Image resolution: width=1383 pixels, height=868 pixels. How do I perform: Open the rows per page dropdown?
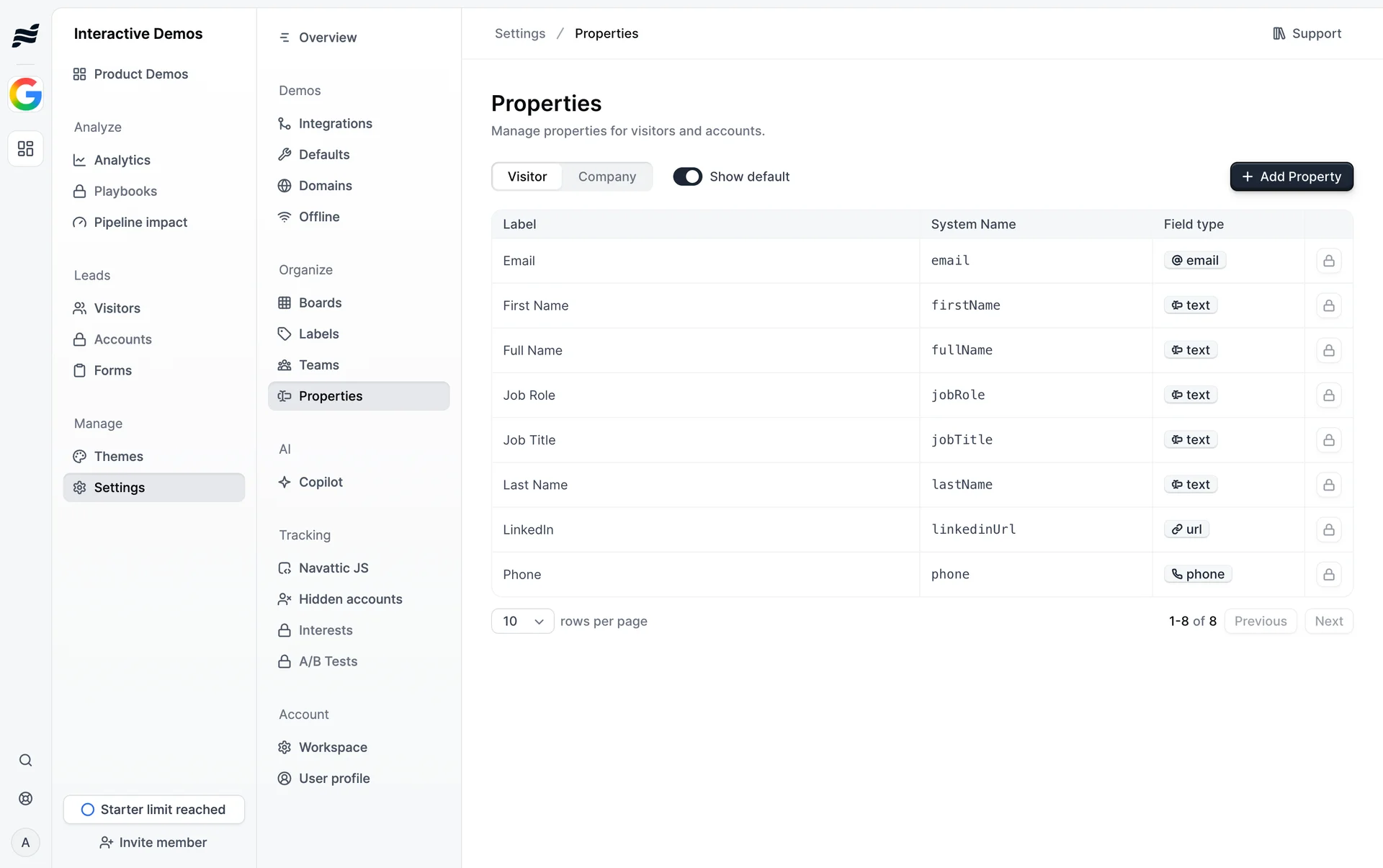click(x=522, y=621)
